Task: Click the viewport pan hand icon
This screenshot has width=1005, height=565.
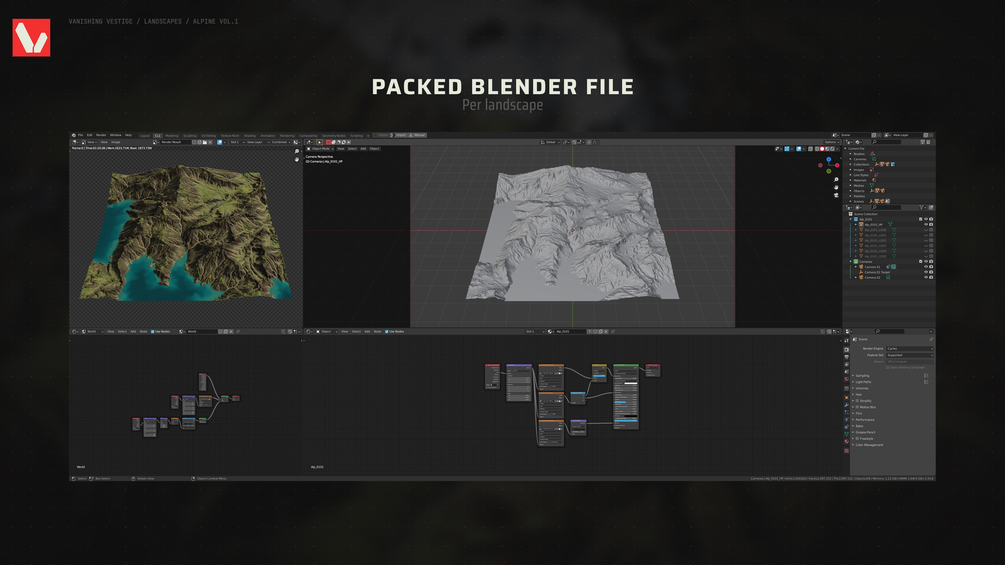Action: point(836,188)
